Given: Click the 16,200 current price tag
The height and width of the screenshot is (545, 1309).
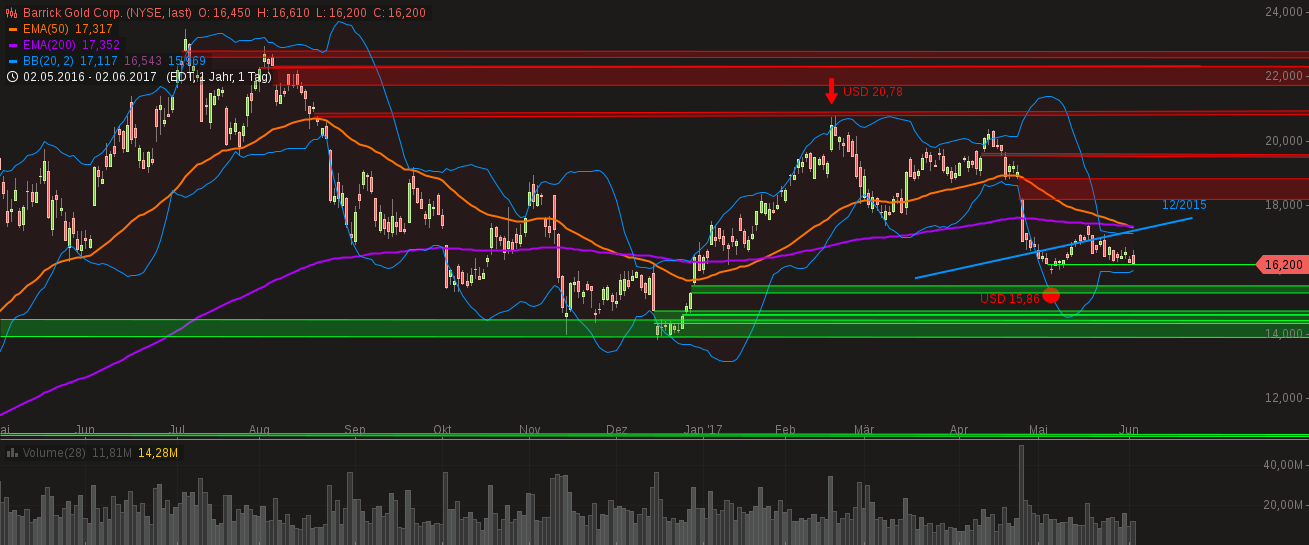Looking at the screenshot, I should click(1282, 265).
